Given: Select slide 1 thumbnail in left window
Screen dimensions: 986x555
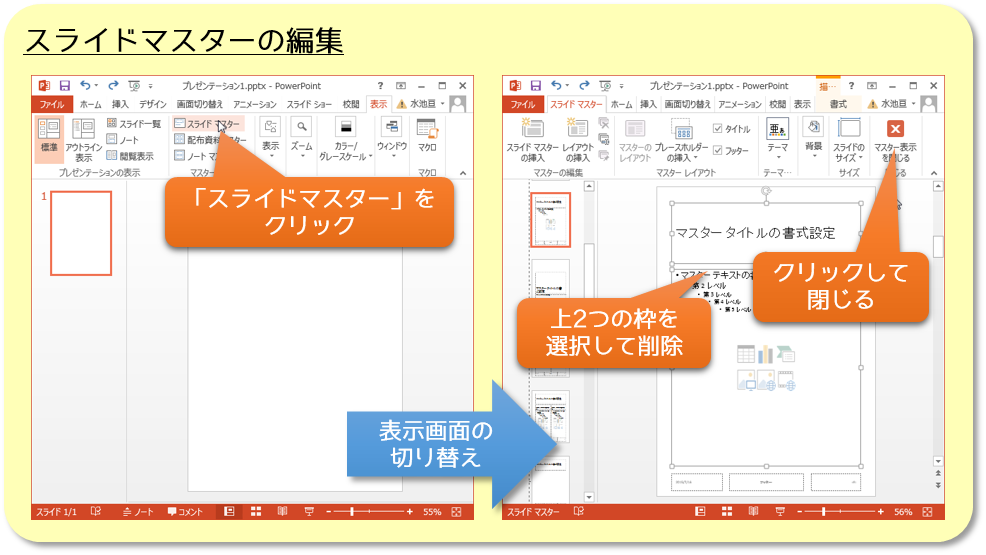Looking at the screenshot, I should [x=81, y=233].
